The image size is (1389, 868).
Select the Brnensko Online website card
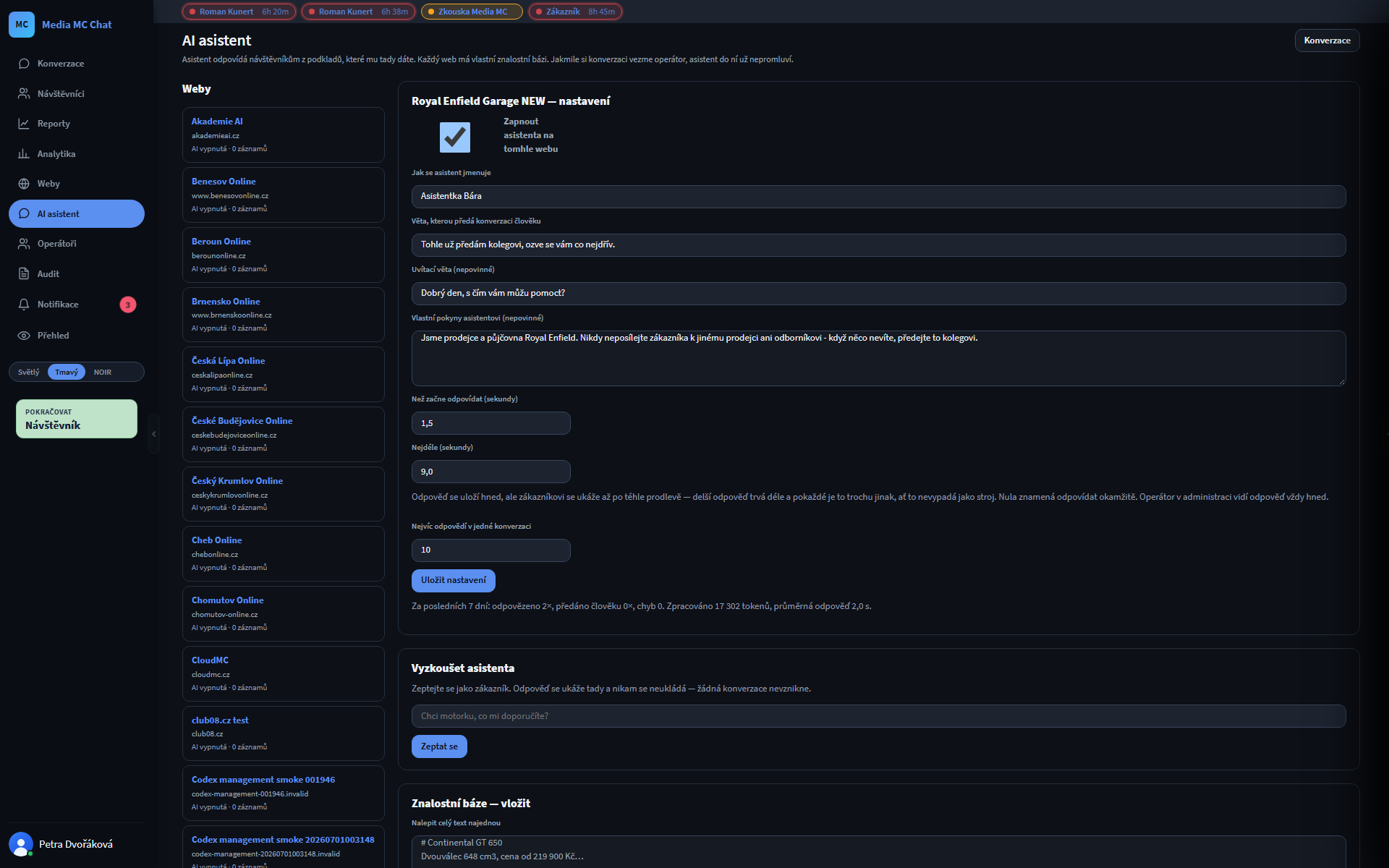284,315
